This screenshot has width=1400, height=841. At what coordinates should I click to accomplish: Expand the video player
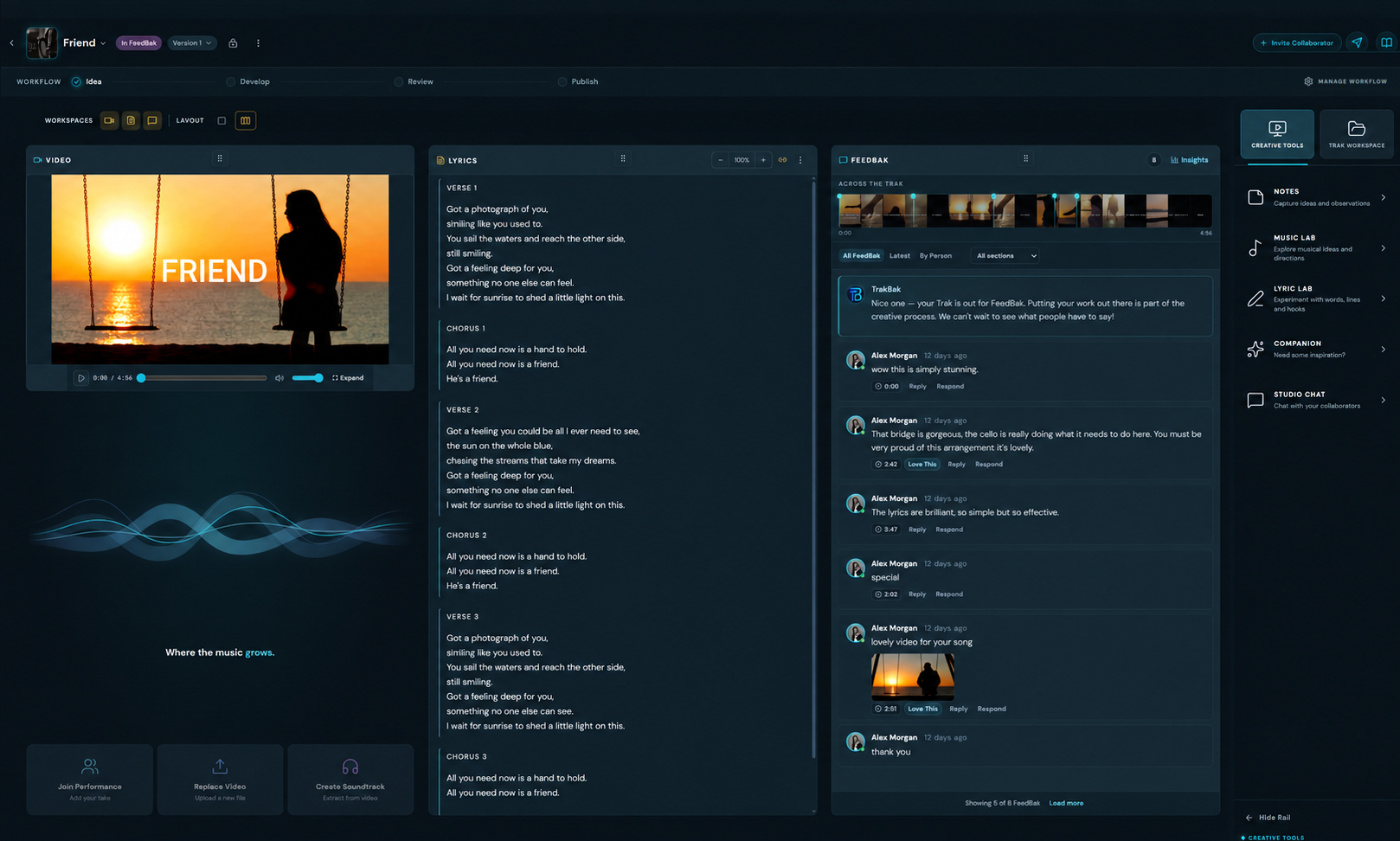point(348,378)
